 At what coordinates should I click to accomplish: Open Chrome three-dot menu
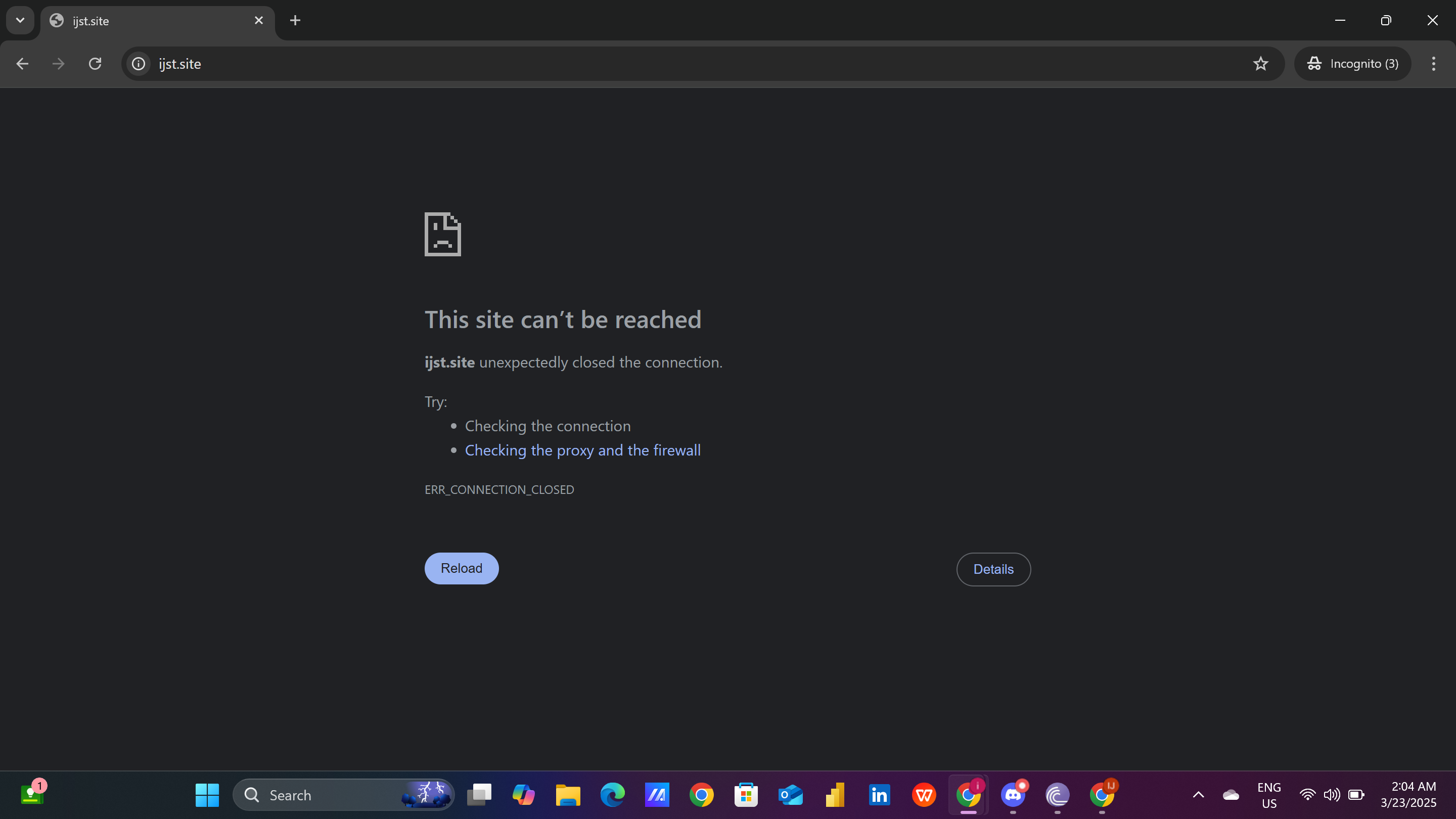click(1433, 63)
